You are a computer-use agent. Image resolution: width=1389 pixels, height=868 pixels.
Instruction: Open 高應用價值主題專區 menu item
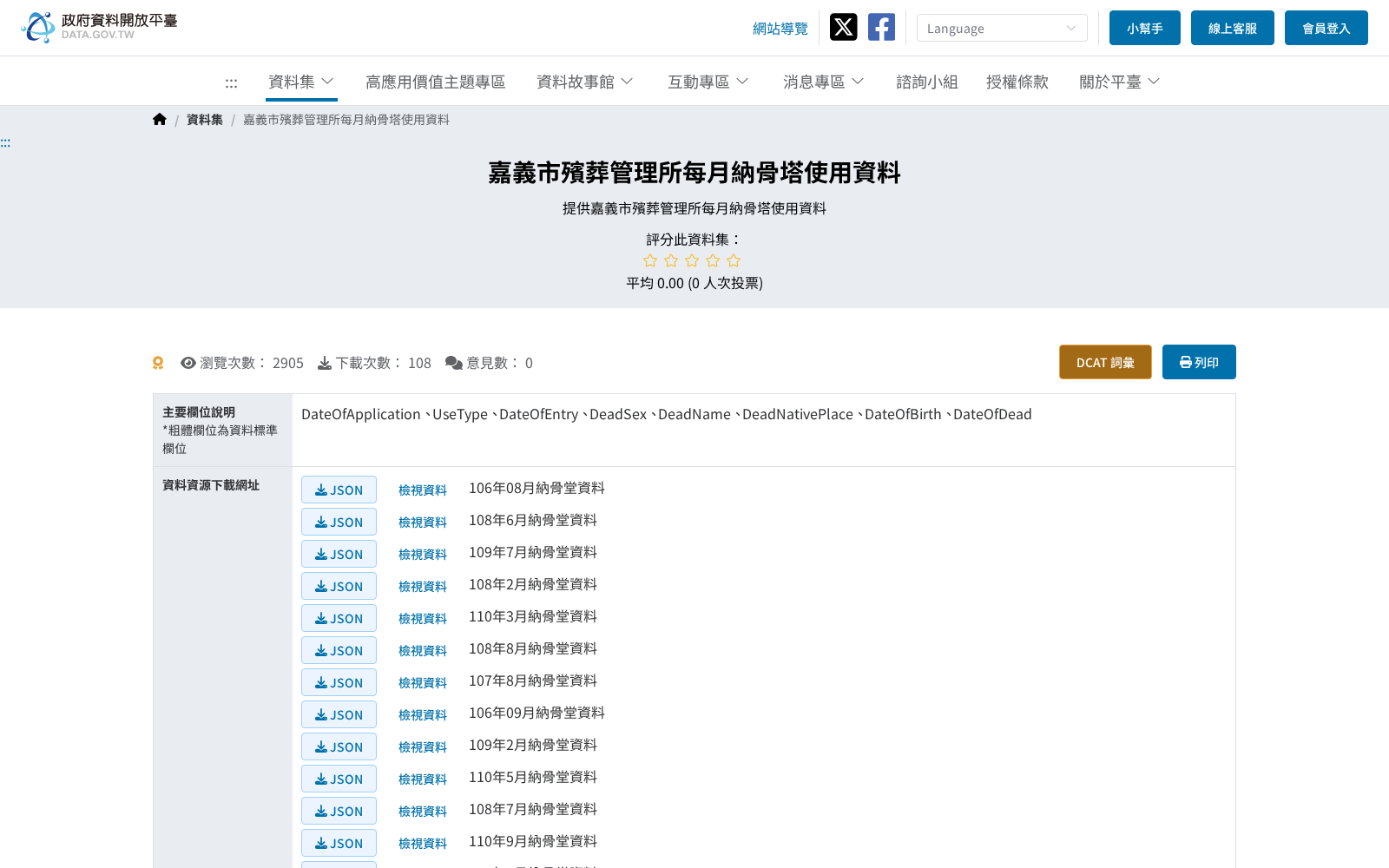coord(435,82)
